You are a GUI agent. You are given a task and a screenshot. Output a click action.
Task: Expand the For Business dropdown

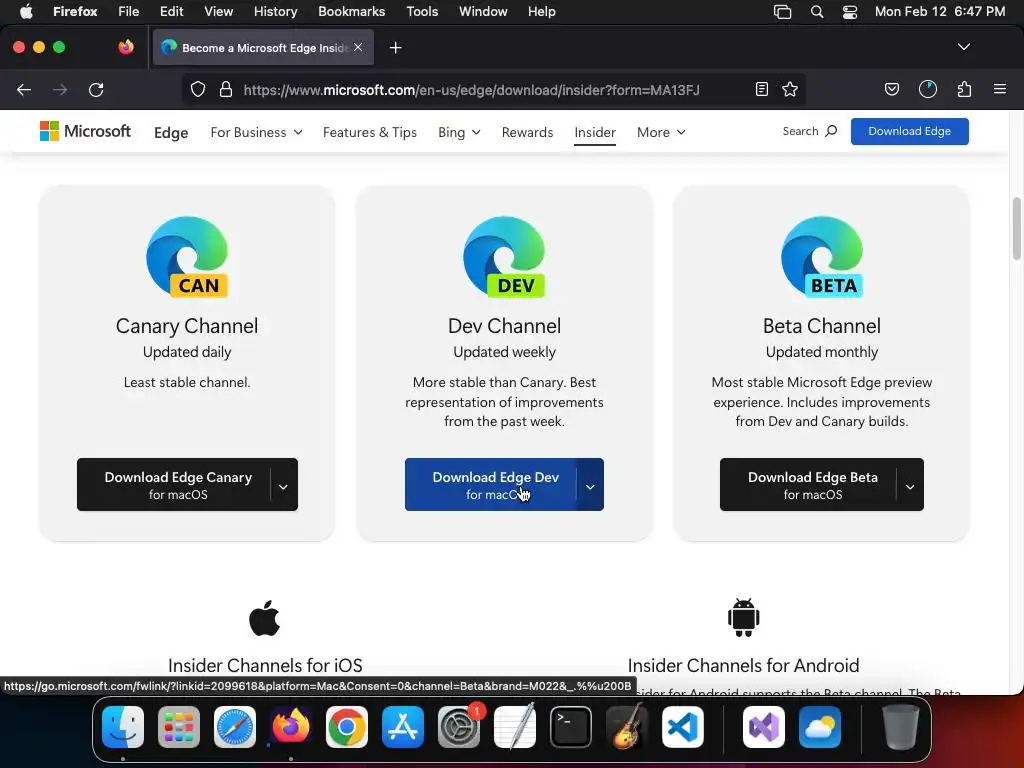pyautogui.click(x=256, y=132)
